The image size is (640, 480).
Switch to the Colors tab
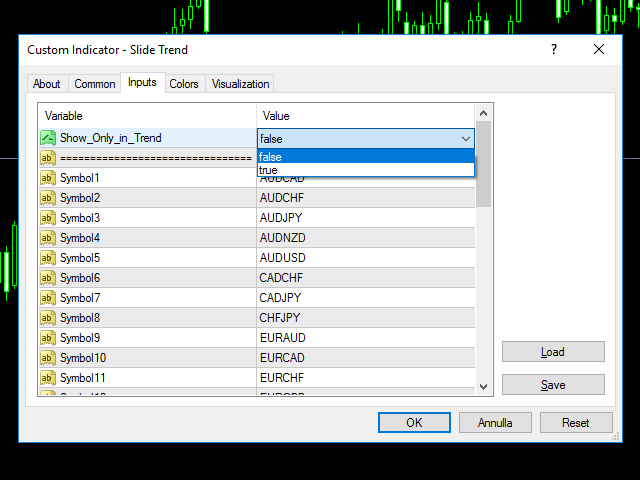pyautogui.click(x=184, y=84)
